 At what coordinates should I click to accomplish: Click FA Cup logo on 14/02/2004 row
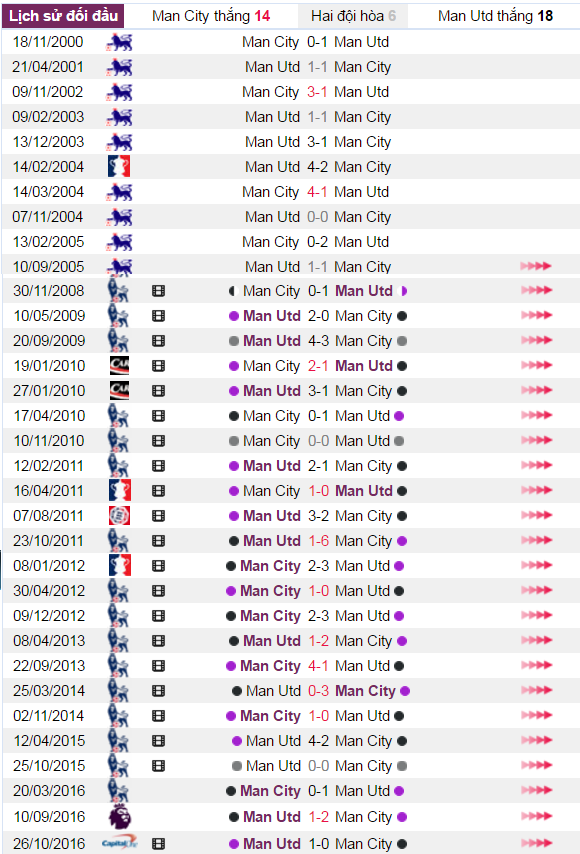[119, 167]
